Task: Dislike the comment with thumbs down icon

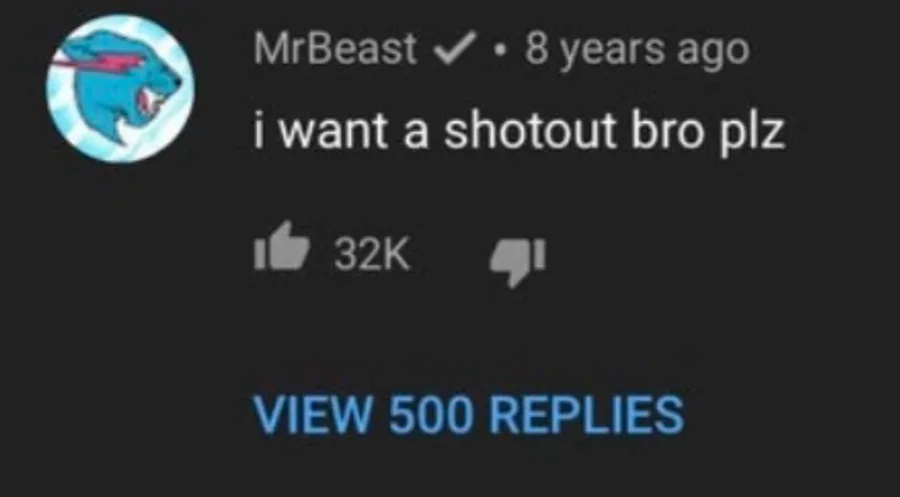Action: pyautogui.click(x=518, y=262)
